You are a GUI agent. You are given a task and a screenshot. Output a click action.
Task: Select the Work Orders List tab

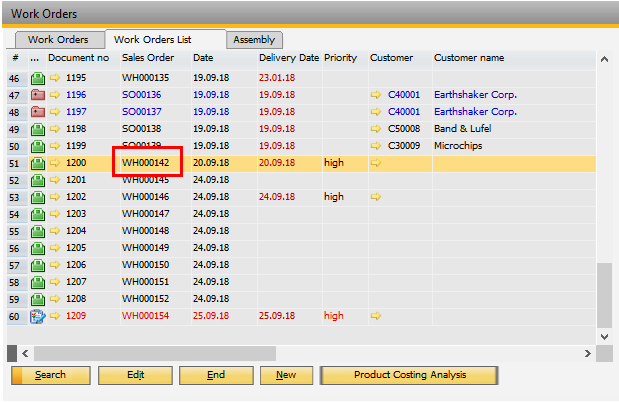coord(152,40)
